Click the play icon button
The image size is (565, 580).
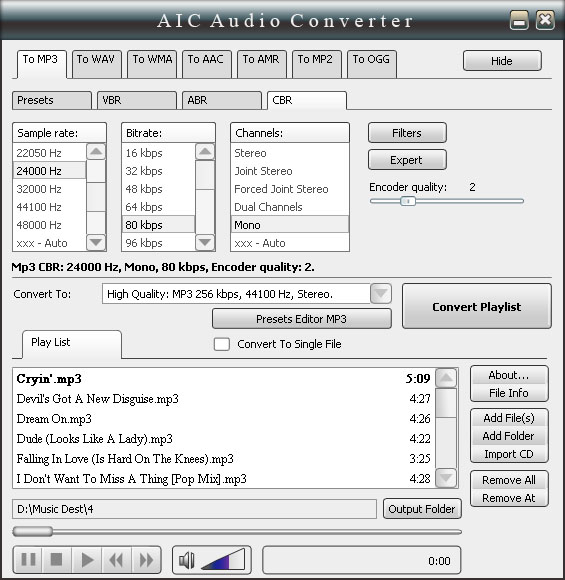point(87,559)
